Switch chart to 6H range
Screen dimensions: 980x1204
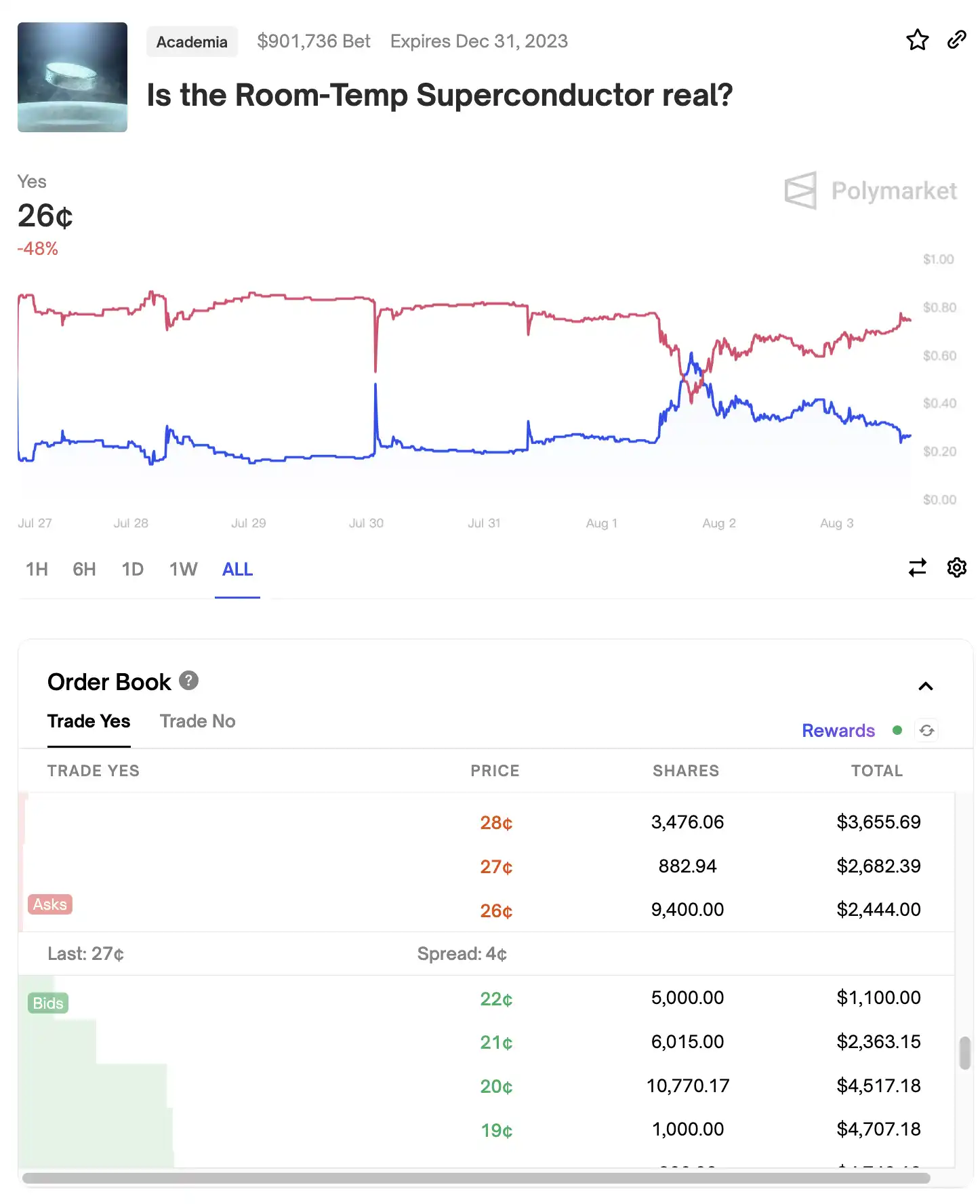(84, 569)
